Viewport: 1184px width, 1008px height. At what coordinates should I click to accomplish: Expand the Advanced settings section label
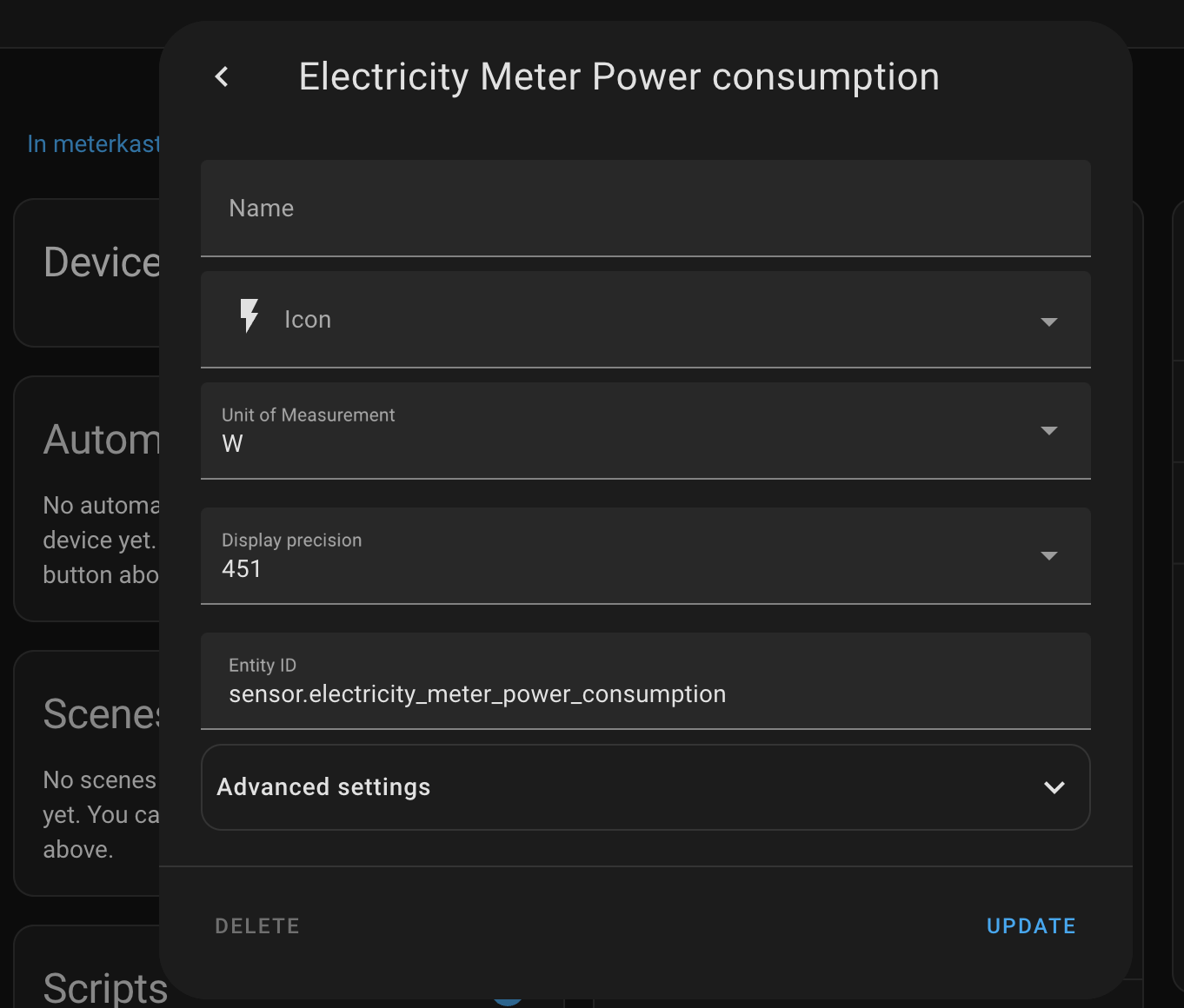pyautogui.click(x=323, y=787)
